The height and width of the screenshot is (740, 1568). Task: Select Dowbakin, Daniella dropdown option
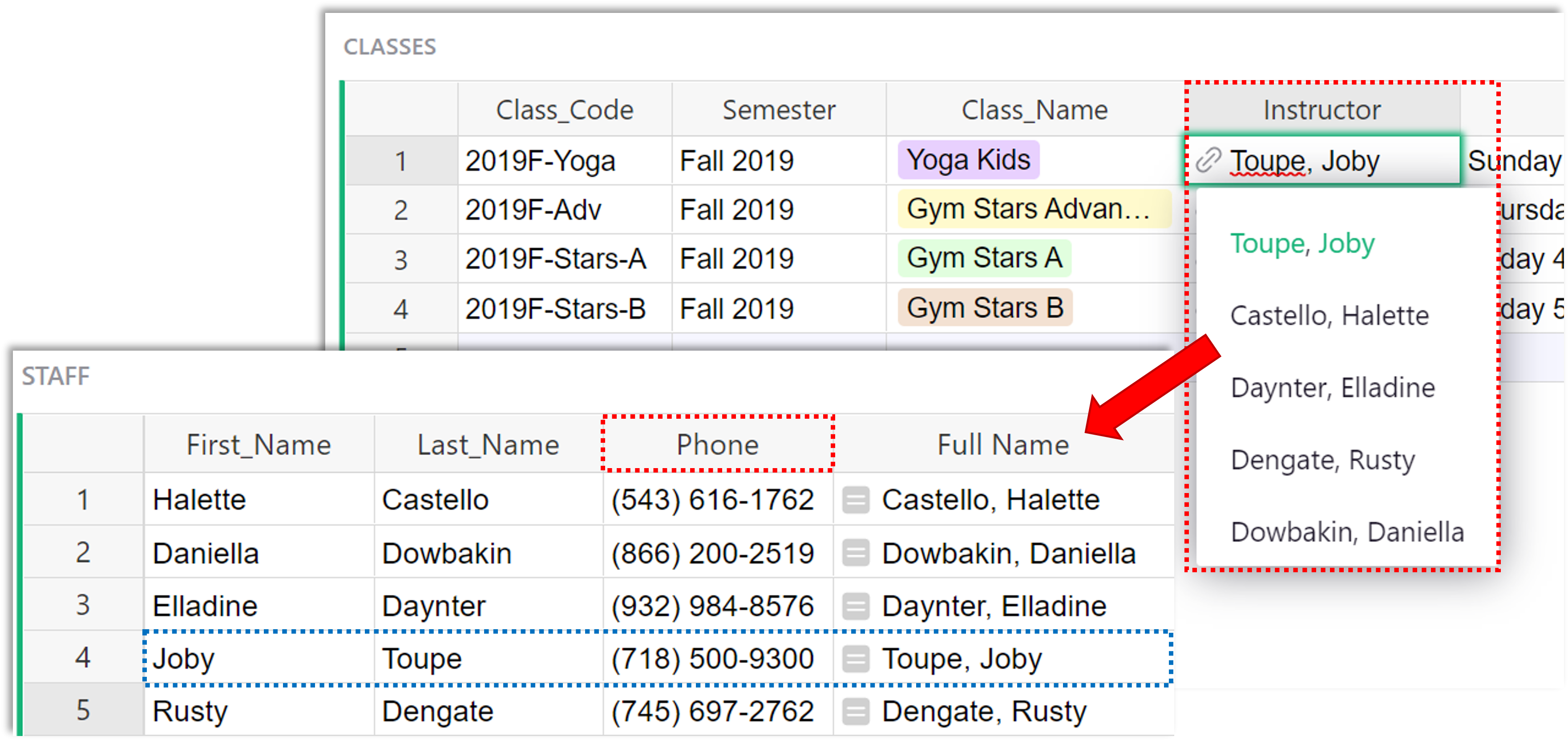coord(1346,532)
